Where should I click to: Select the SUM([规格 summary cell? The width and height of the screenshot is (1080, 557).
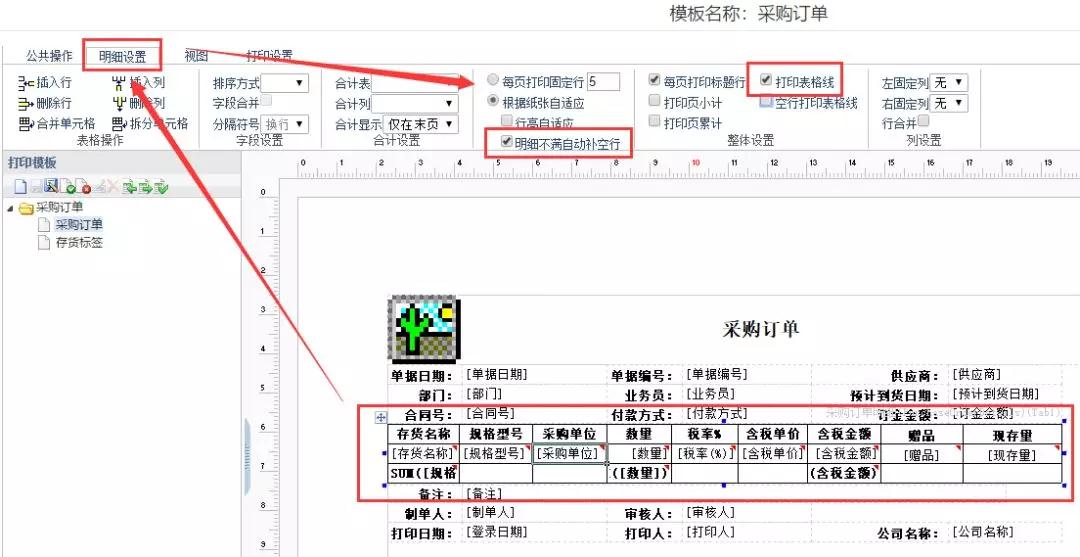424,473
